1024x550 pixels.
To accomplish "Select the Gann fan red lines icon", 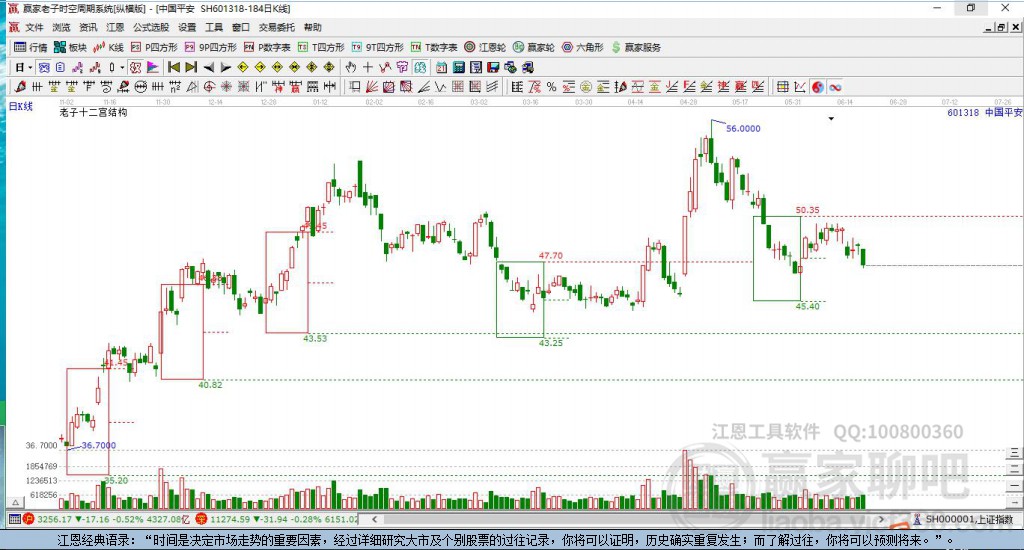I will 372,87.
